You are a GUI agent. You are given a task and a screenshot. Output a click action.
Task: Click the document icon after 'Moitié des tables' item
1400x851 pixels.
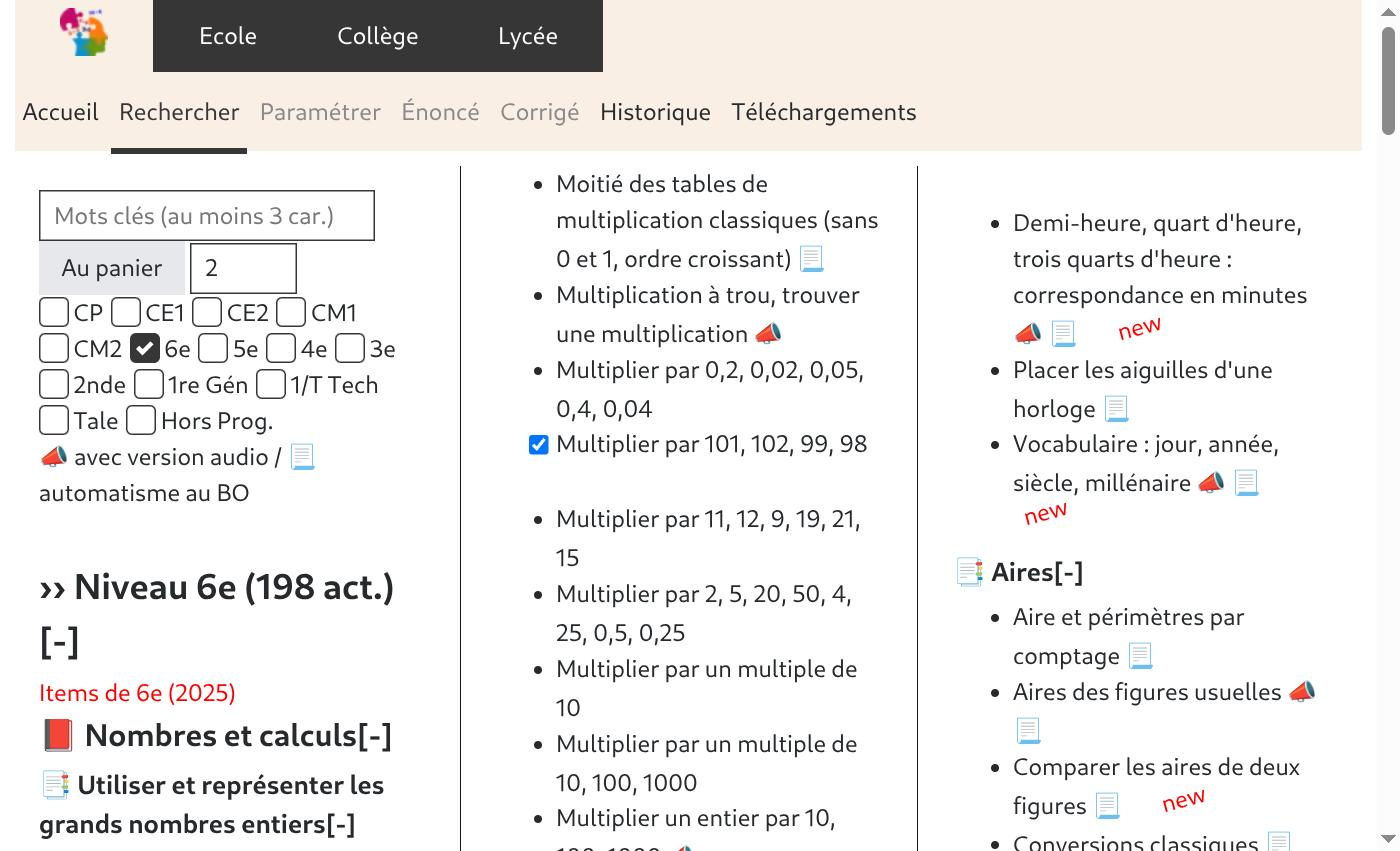point(812,259)
